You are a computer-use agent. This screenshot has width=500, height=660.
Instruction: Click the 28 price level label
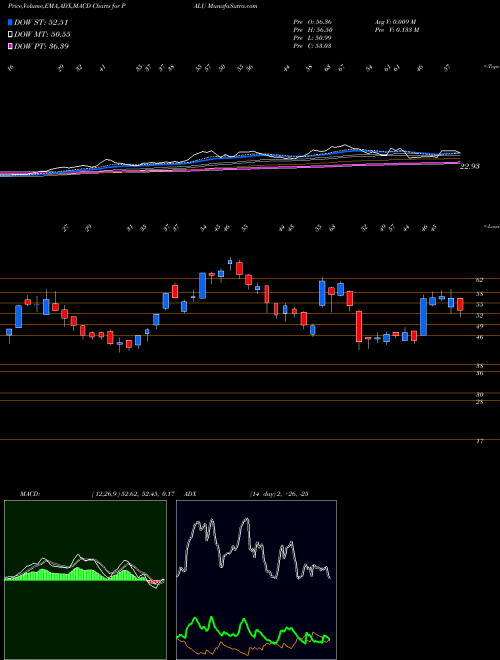click(480, 402)
